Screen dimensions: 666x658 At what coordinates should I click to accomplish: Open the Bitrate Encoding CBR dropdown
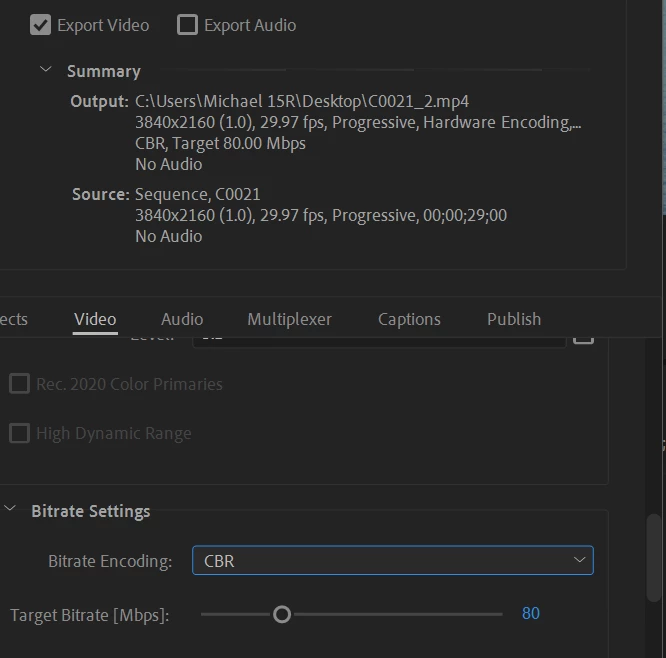[393, 560]
